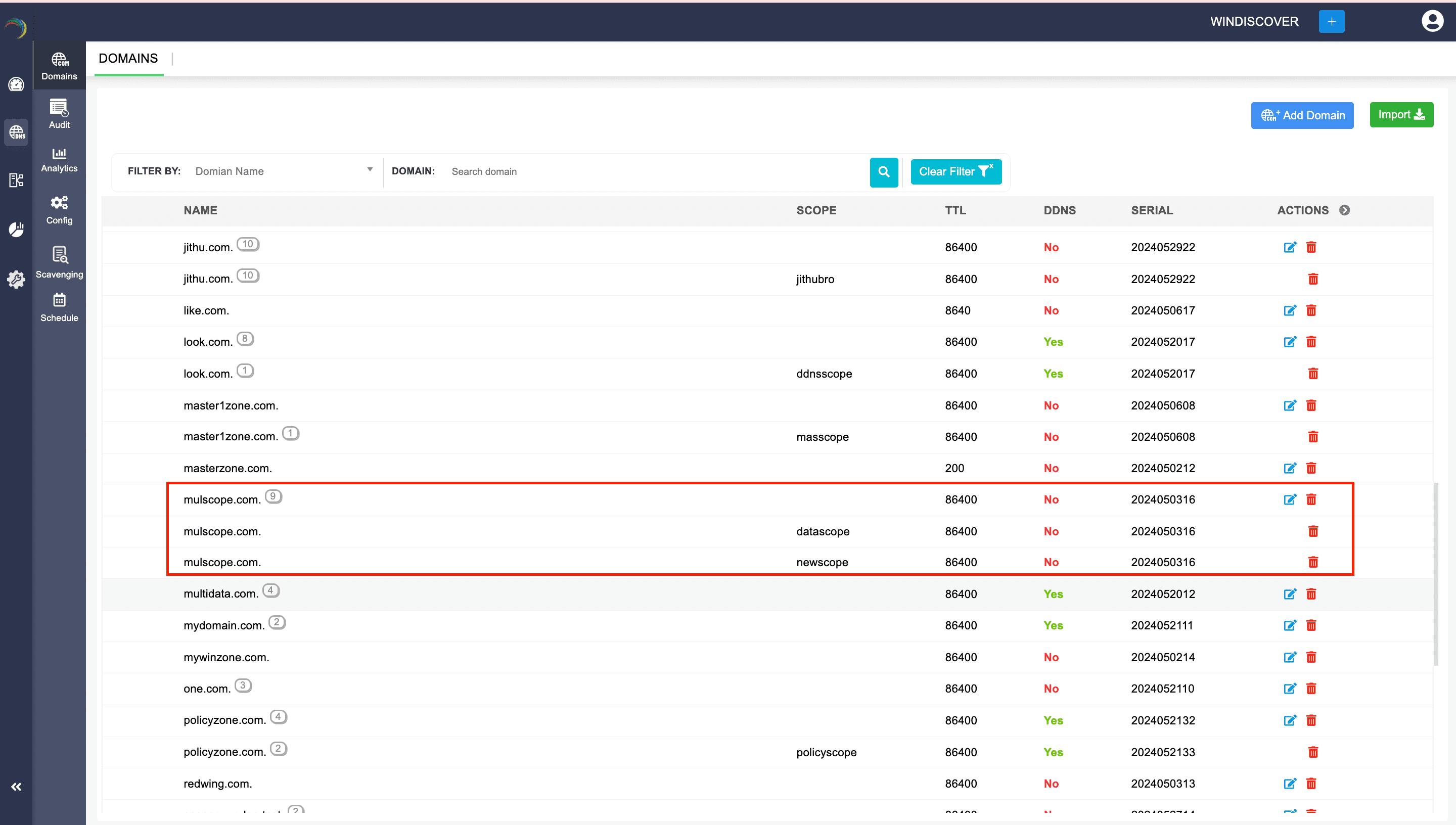Go to Scavenging in sidebar
The height and width of the screenshot is (825, 1456).
coord(59,262)
